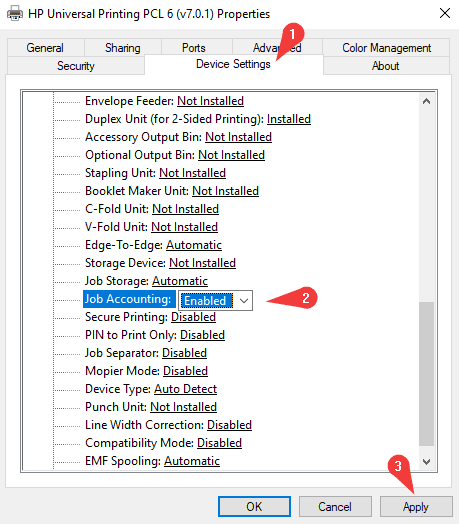Close the Properties dialog window

point(445,13)
